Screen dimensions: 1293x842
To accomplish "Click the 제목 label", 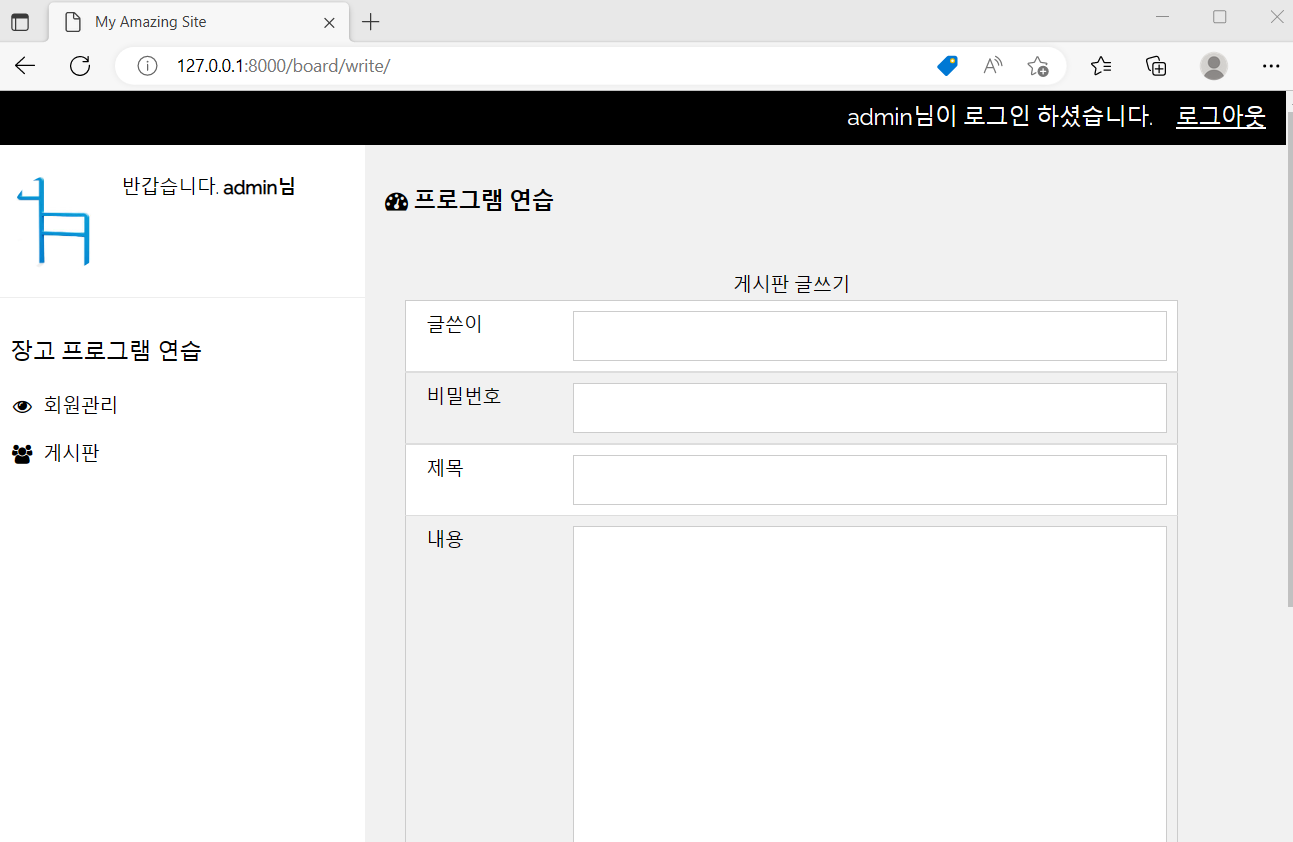I will 445,468.
